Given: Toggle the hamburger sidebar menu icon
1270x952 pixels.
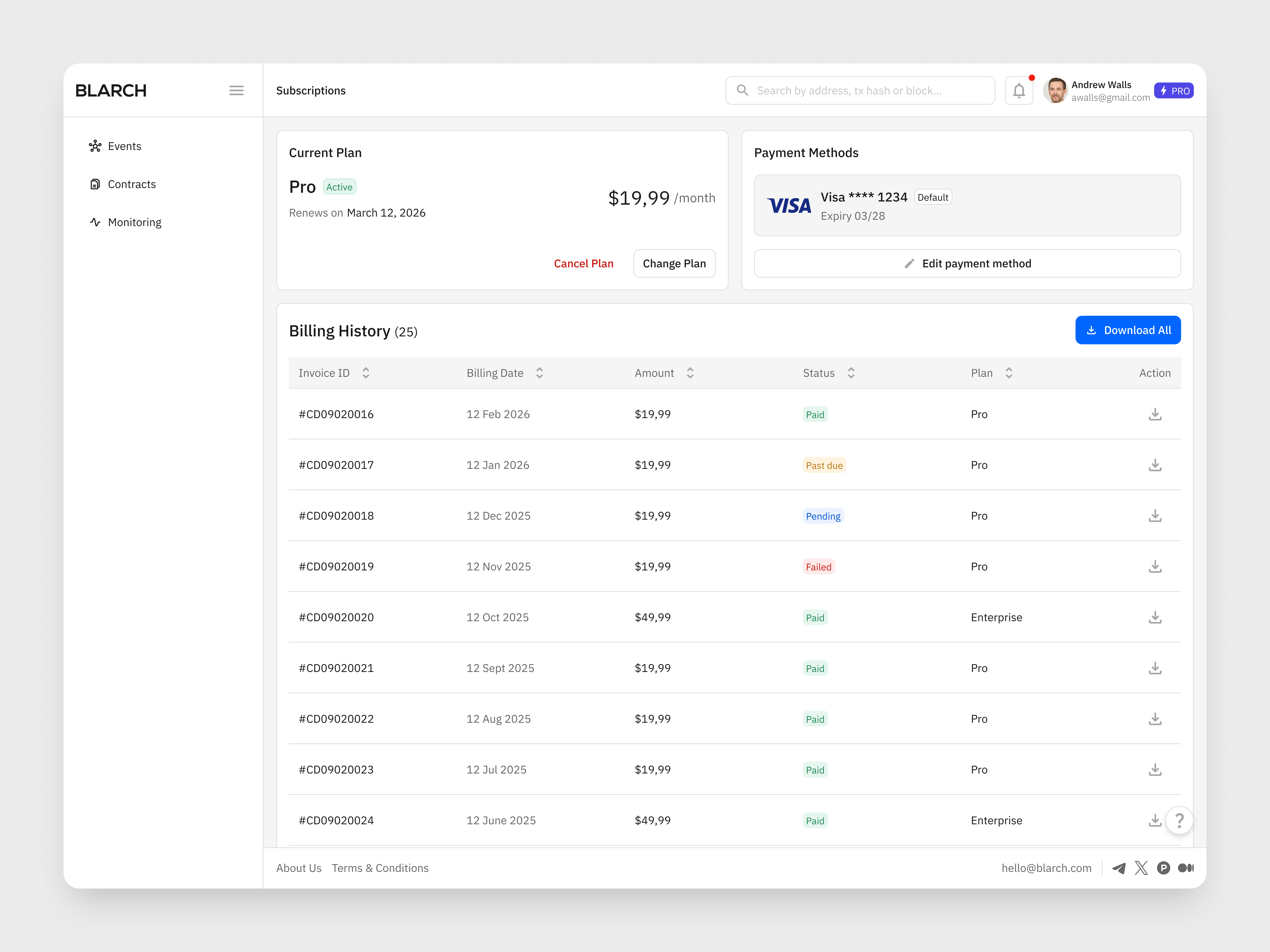Looking at the screenshot, I should pyautogui.click(x=237, y=91).
